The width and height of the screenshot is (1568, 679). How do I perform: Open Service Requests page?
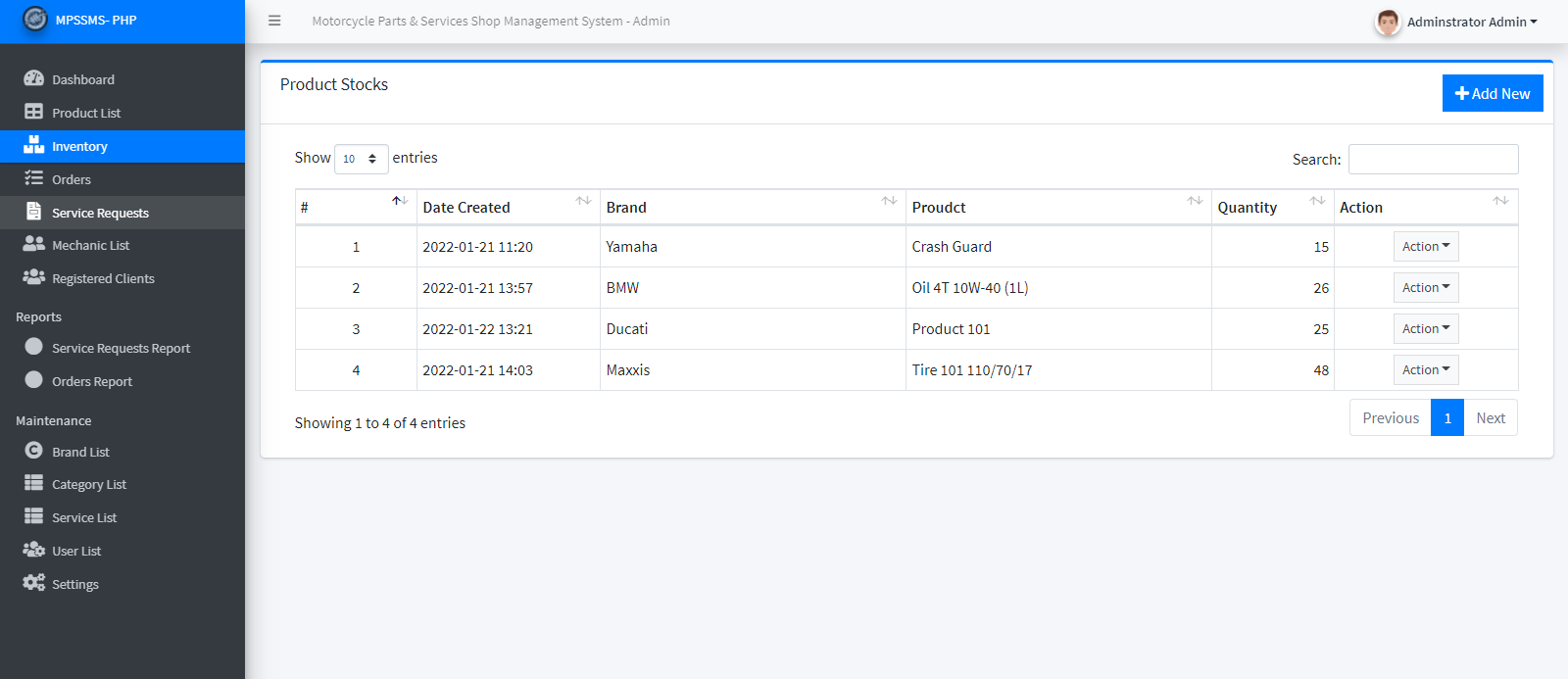click(x=122, y=213)
